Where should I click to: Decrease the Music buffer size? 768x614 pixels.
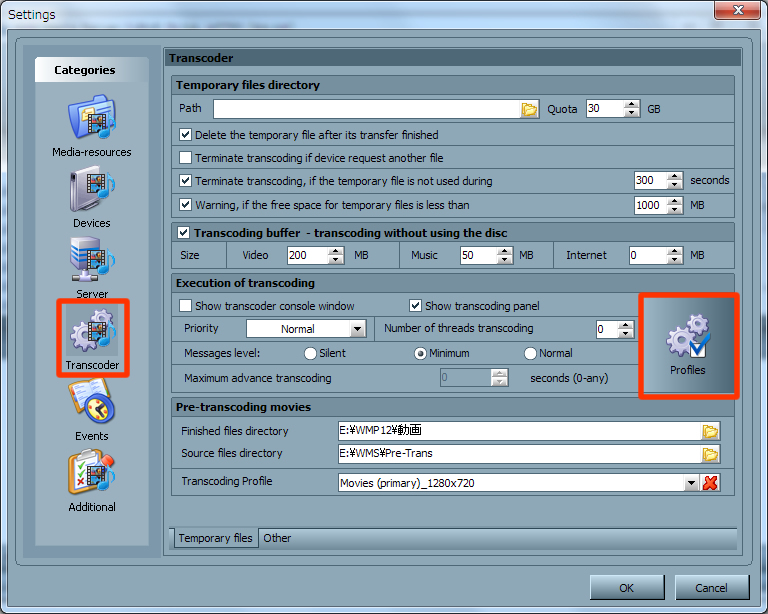click(x=504, y=260)
